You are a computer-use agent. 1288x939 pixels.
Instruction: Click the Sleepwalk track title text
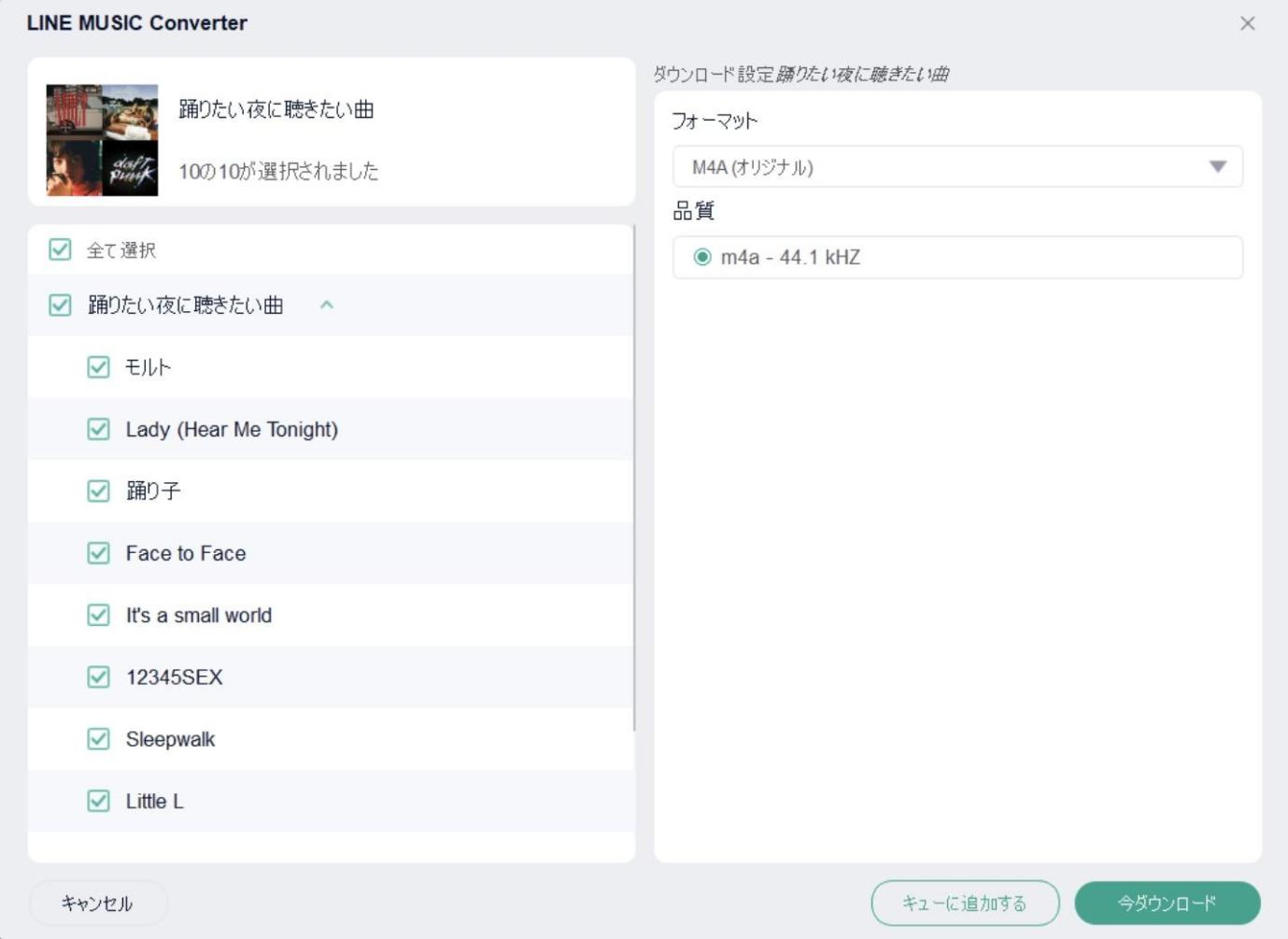(170, 739)
